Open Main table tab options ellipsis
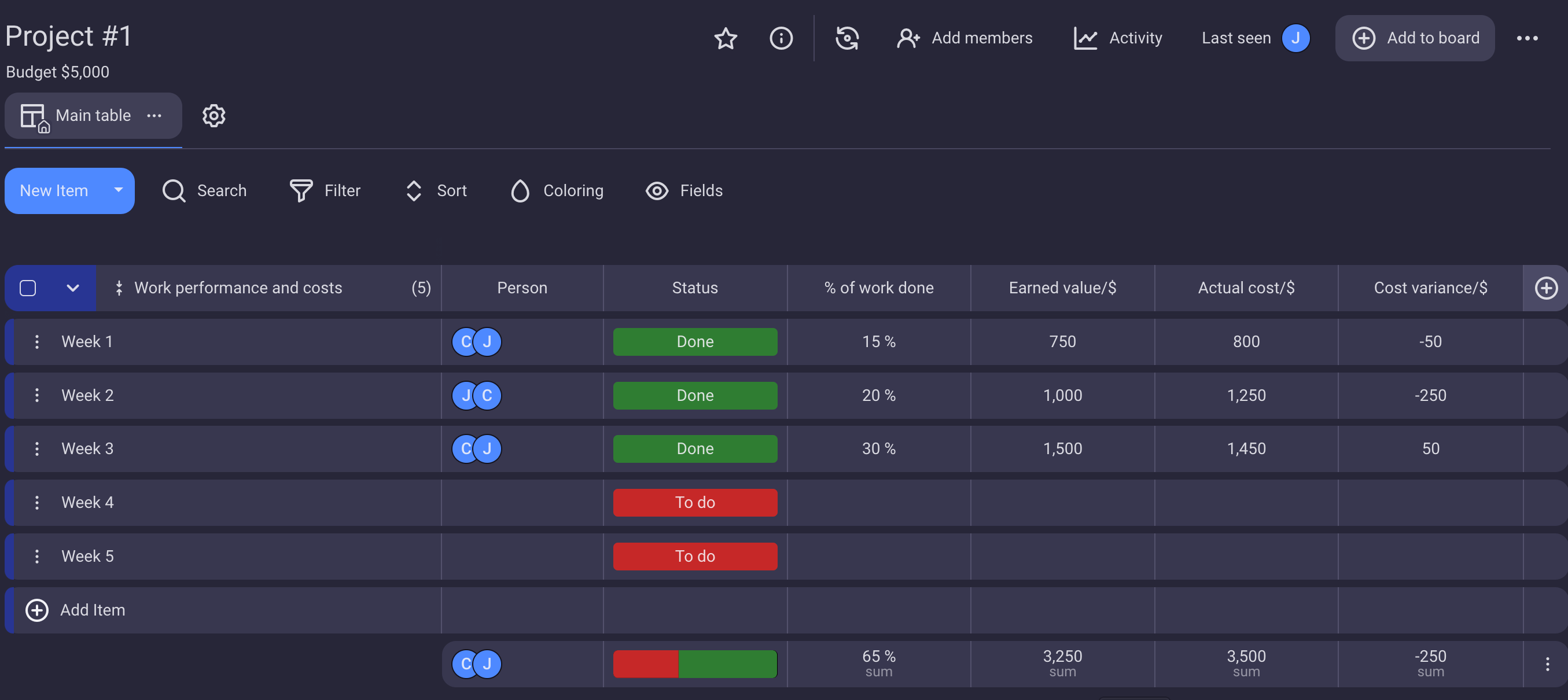This screenshot has height=700, width=1568. point(154,116)
